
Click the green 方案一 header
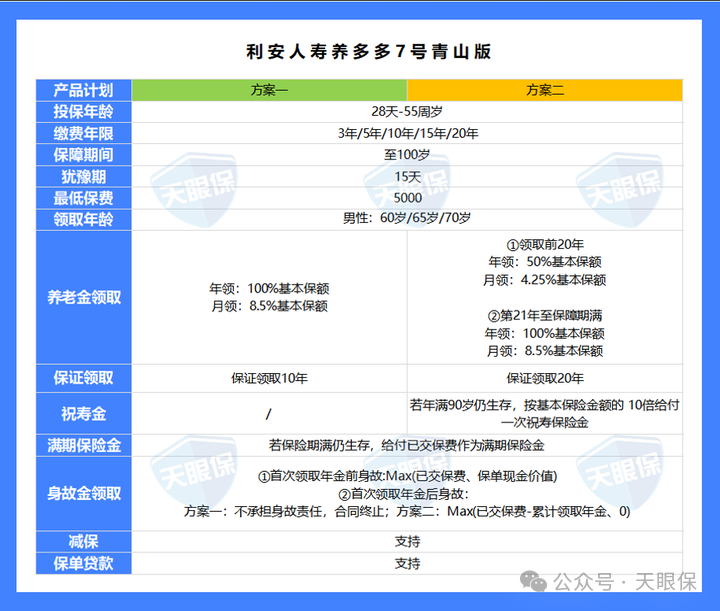[x=269, y=90]
